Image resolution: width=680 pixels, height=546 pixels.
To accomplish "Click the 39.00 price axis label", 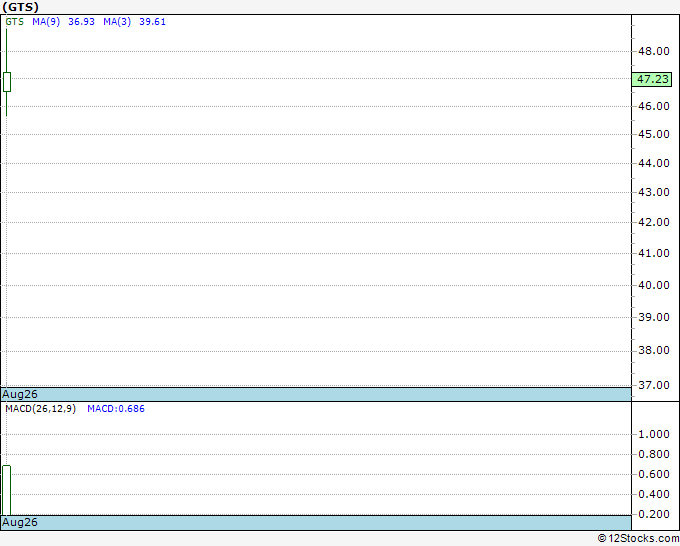I will click(654, 317).
